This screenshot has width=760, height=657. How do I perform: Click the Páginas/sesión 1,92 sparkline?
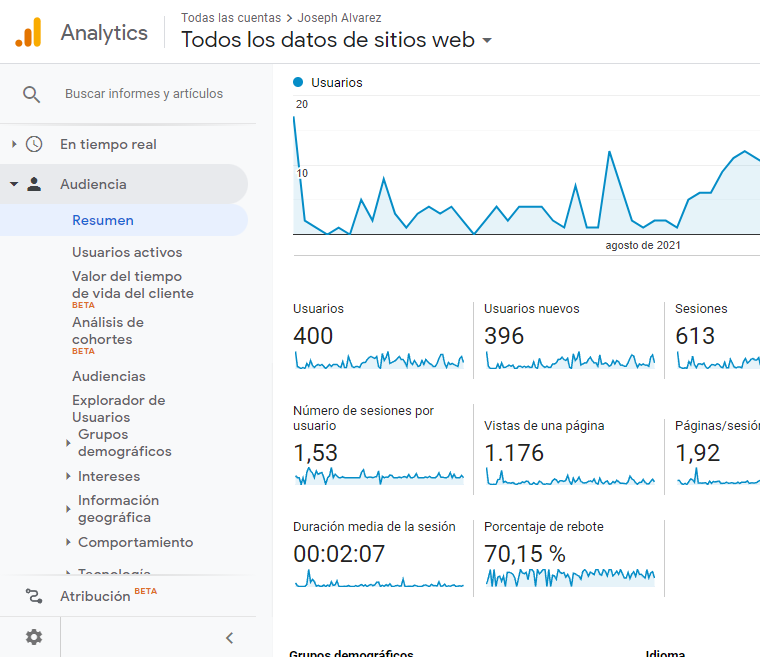(718, 476)
